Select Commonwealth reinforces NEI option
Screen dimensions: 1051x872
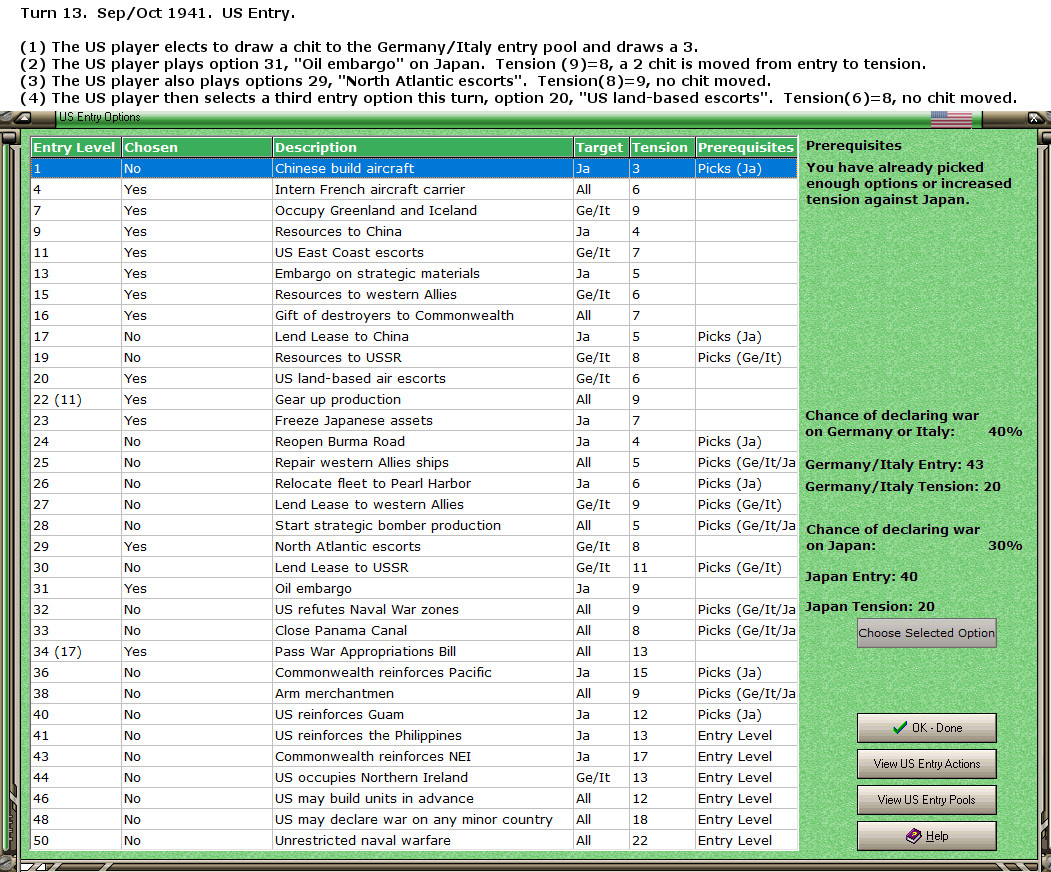(414, 757)
